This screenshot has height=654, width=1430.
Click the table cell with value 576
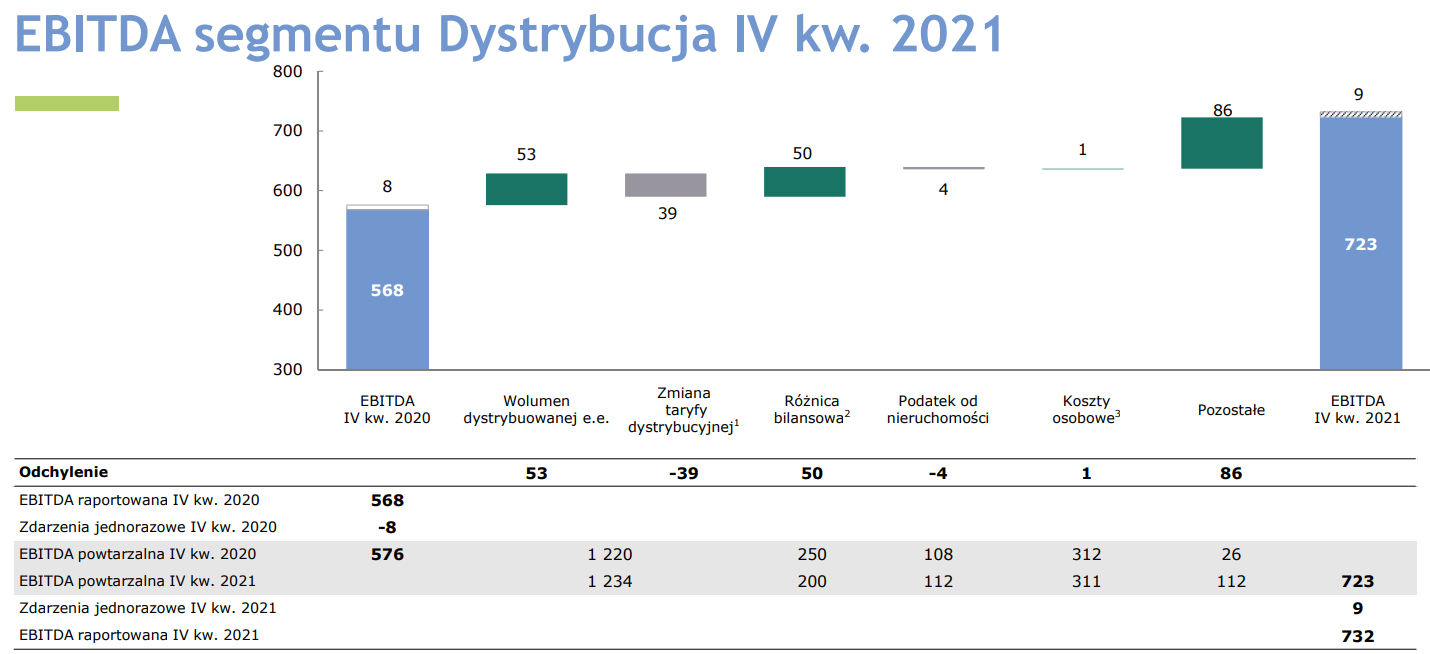click(387, 554)
